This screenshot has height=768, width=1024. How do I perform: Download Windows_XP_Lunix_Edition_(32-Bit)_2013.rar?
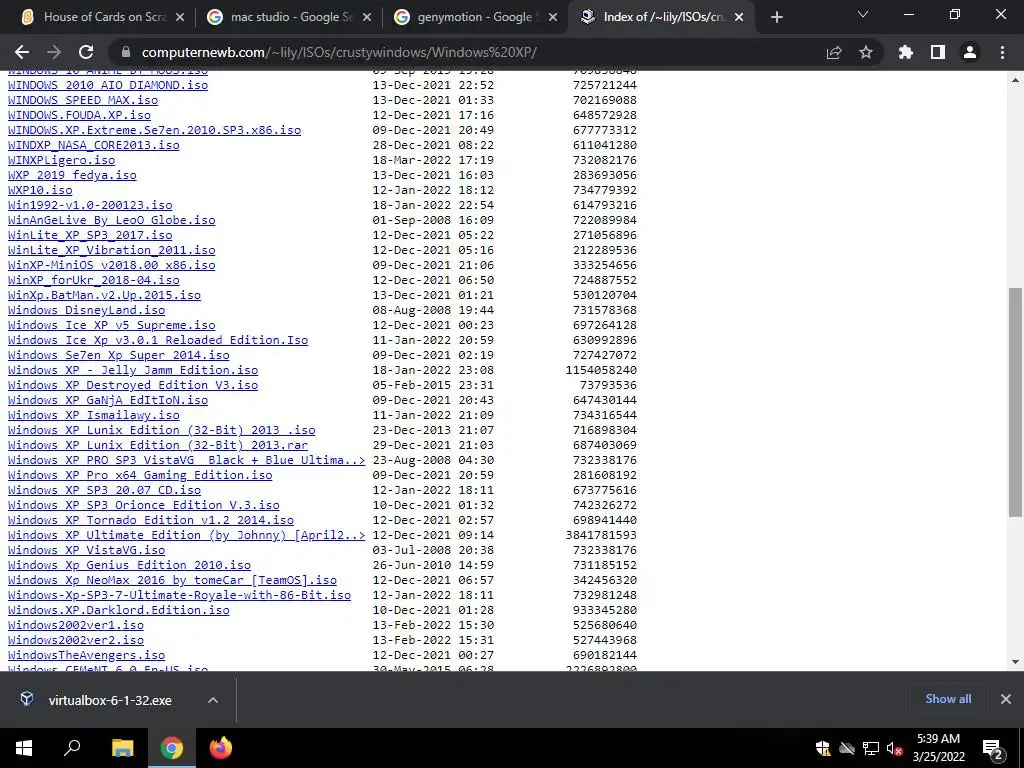pos(158,445)
